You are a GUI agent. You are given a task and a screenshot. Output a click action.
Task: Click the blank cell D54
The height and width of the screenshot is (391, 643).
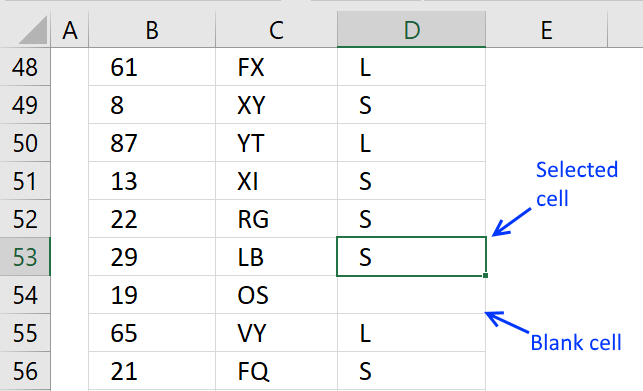pyautogui.click(x=411, y=295)
